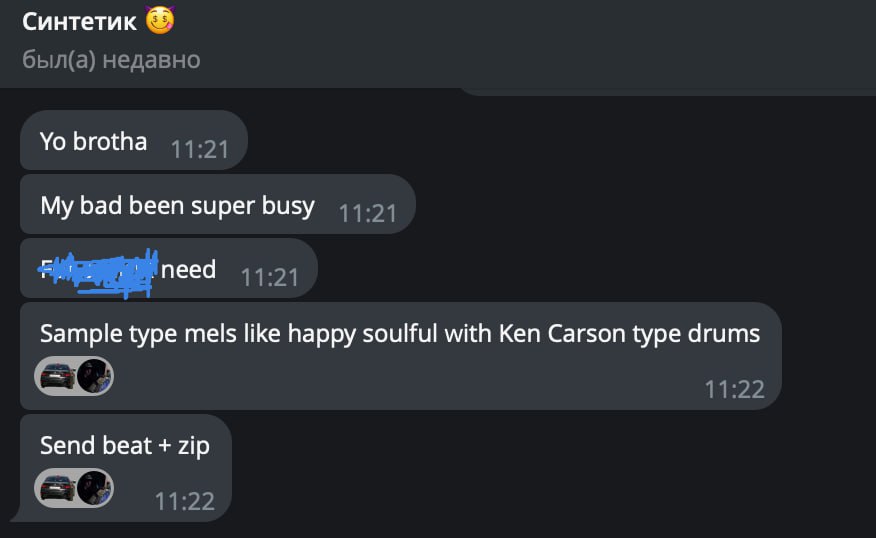
Task: Click the dark avatar under the Ken Carson message
Action: (94, 376)
